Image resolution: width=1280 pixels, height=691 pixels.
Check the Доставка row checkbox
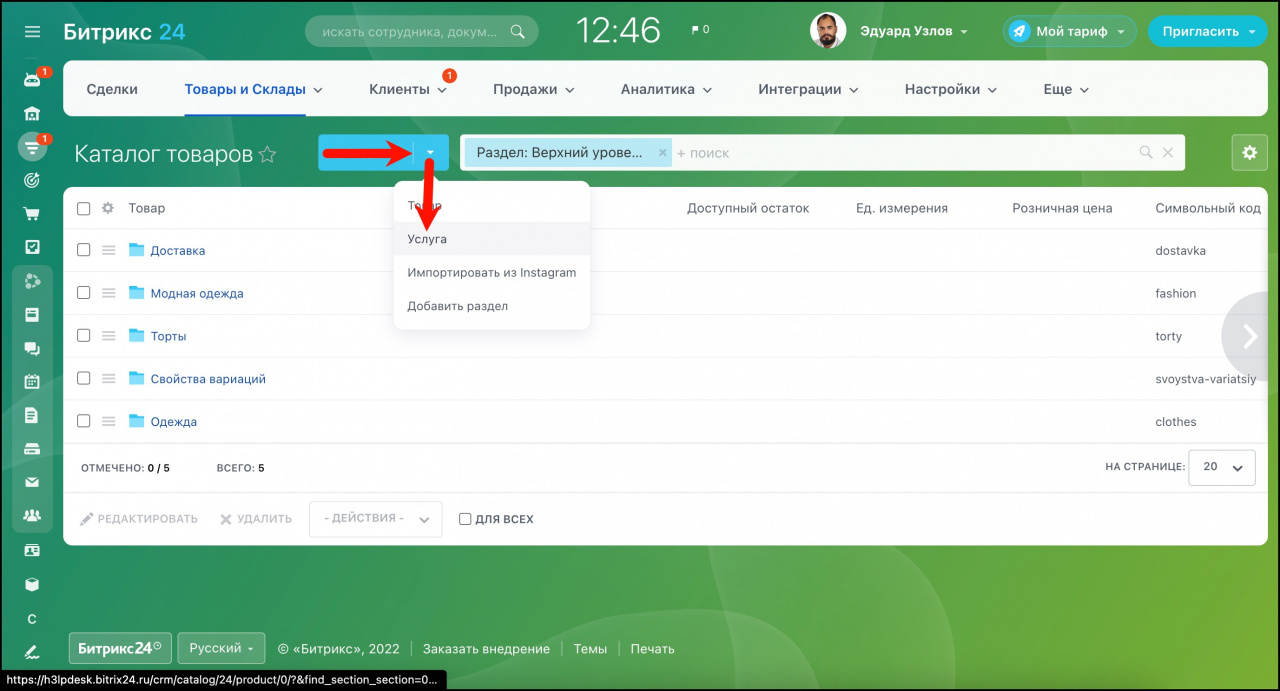(84, 250)
